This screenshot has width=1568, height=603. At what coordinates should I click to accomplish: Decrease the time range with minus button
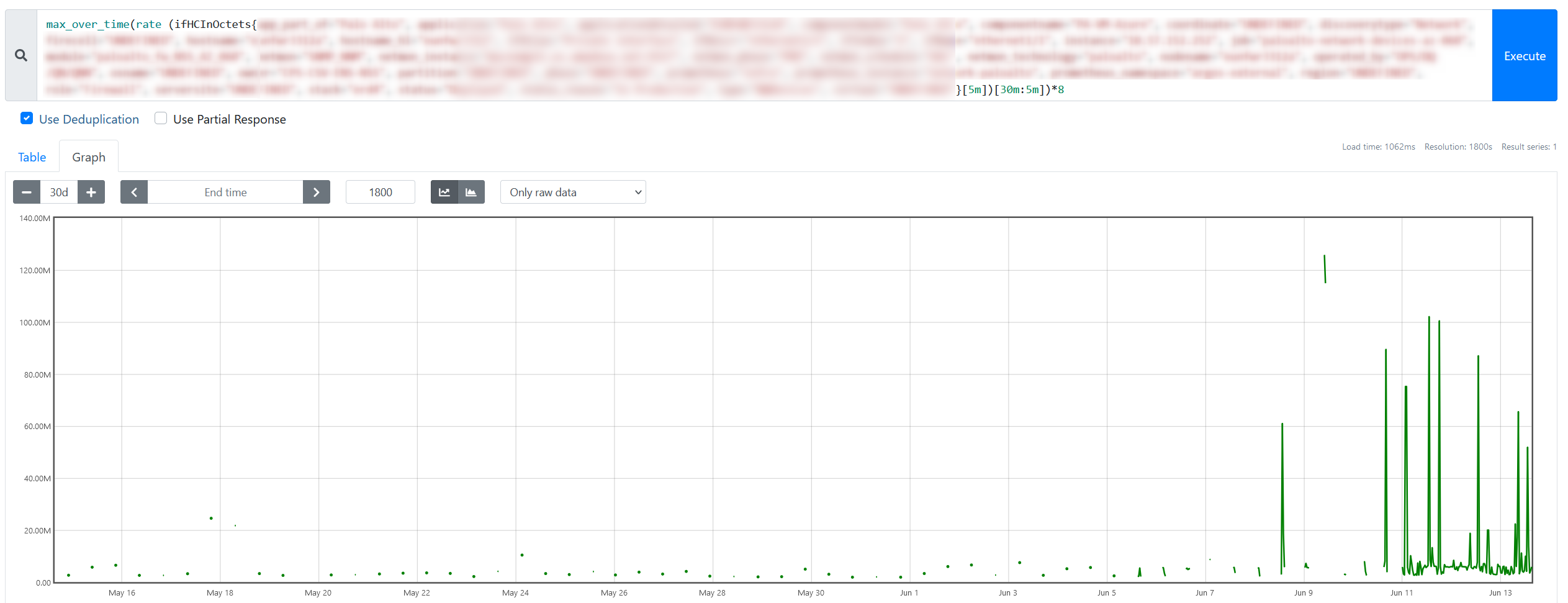click(27, 192)
